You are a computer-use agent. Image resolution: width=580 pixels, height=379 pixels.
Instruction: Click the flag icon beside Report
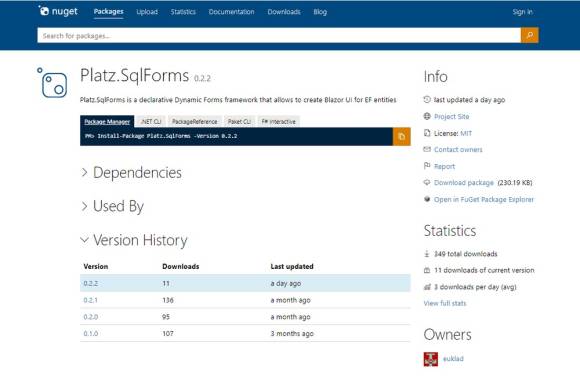point(427,166)
